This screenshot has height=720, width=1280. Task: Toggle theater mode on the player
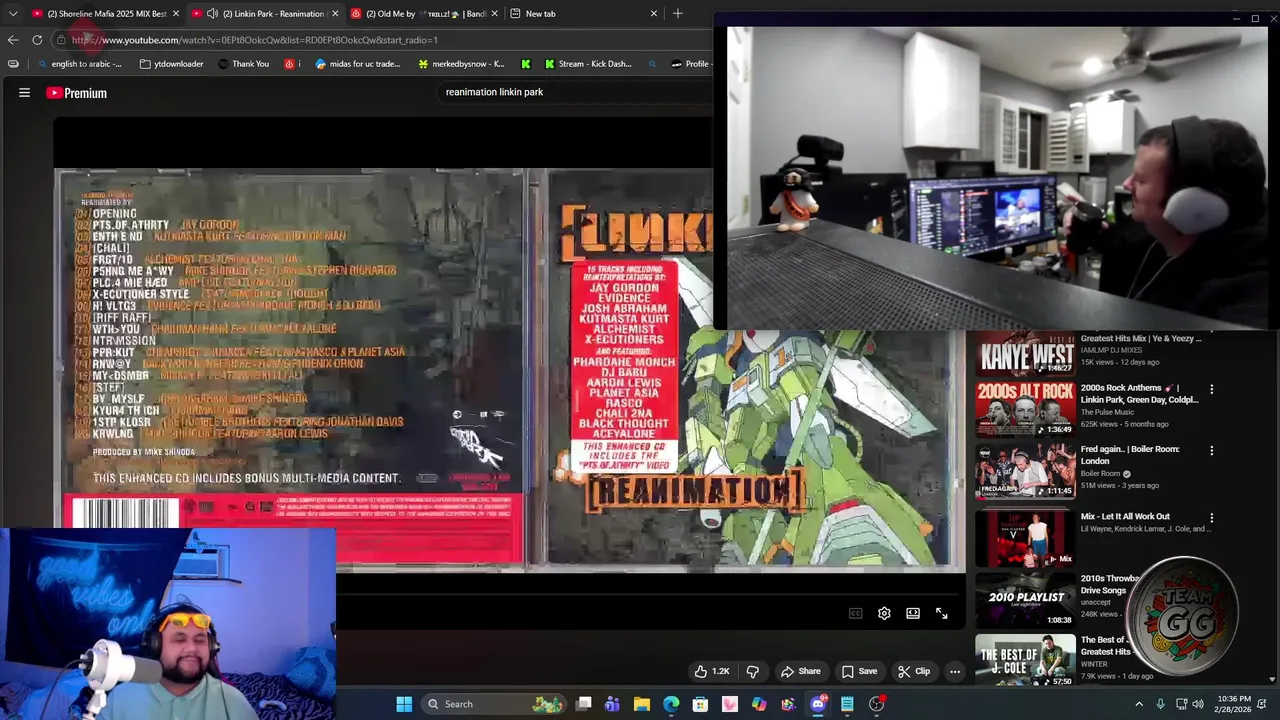913,614
